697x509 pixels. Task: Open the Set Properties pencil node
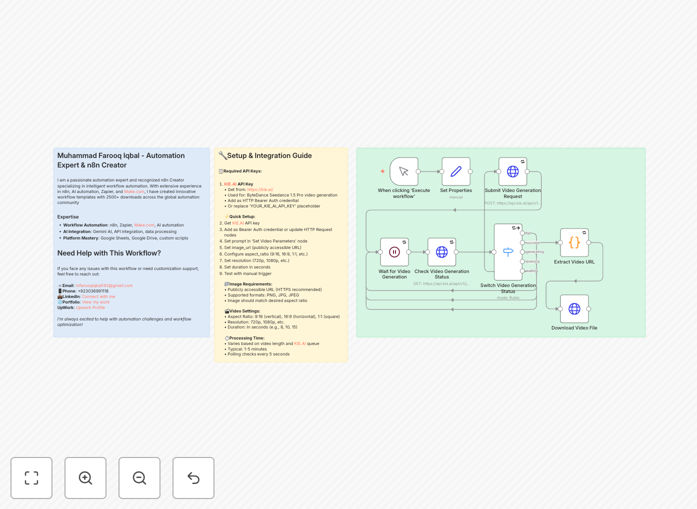(x=456, y=171)
